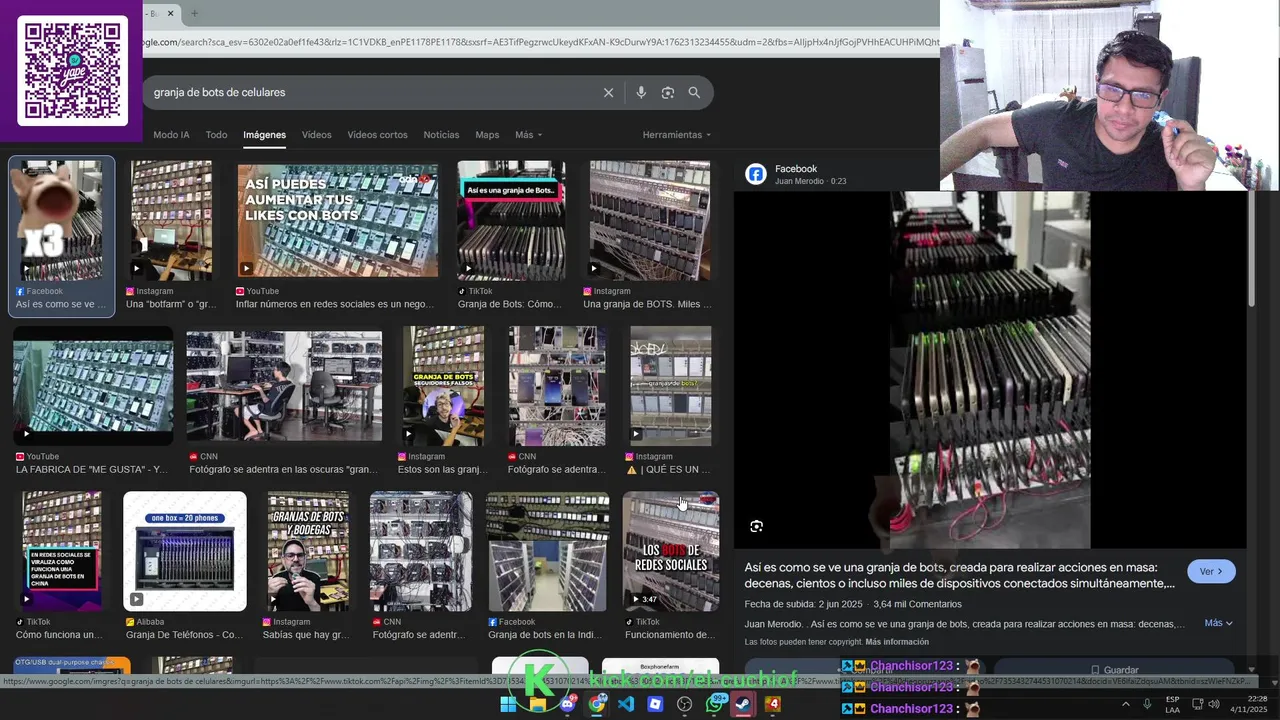Switch to the Videos cortos tab
1280x720 pixels.
377,135
